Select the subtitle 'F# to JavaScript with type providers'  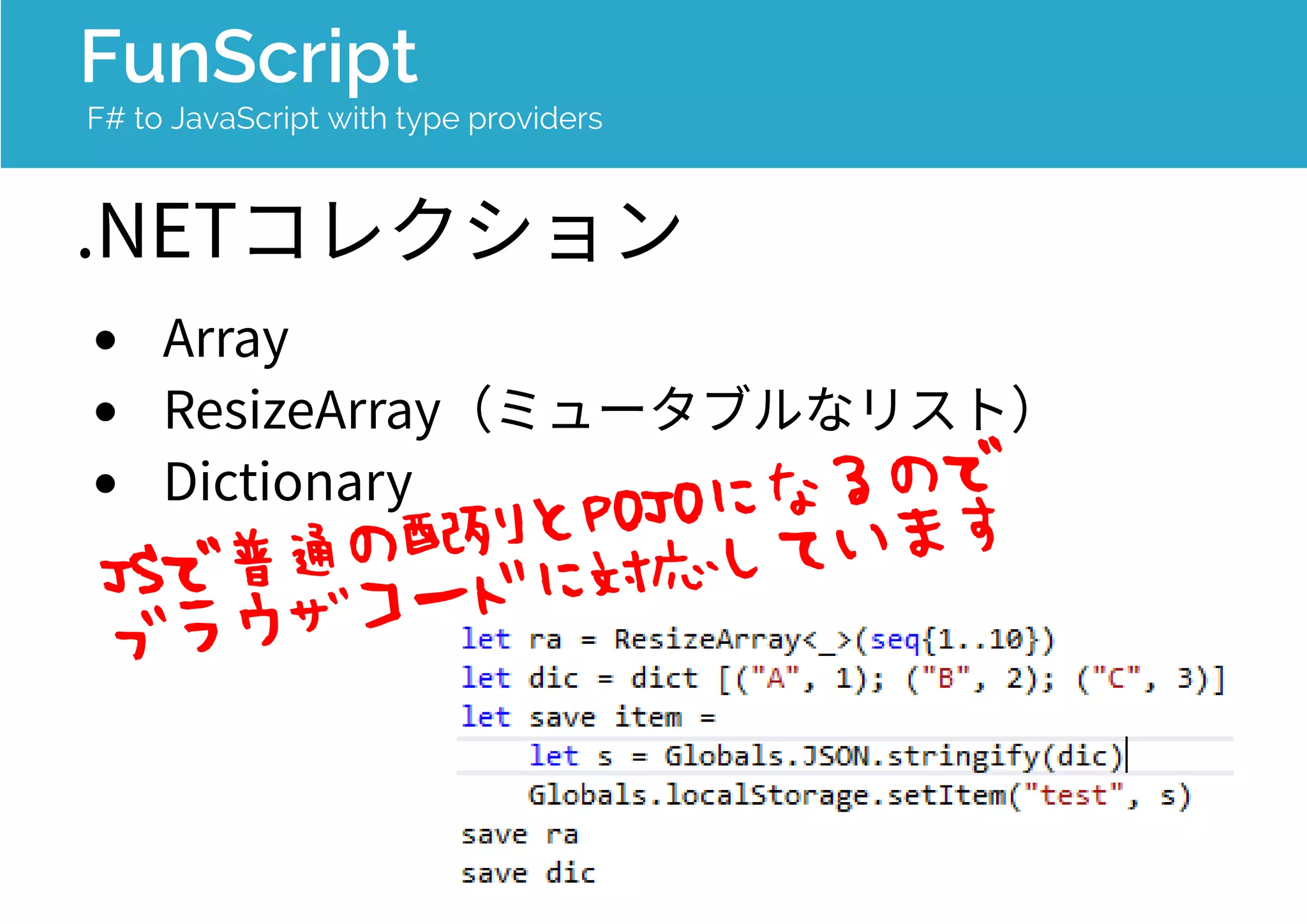pos(345,119)
